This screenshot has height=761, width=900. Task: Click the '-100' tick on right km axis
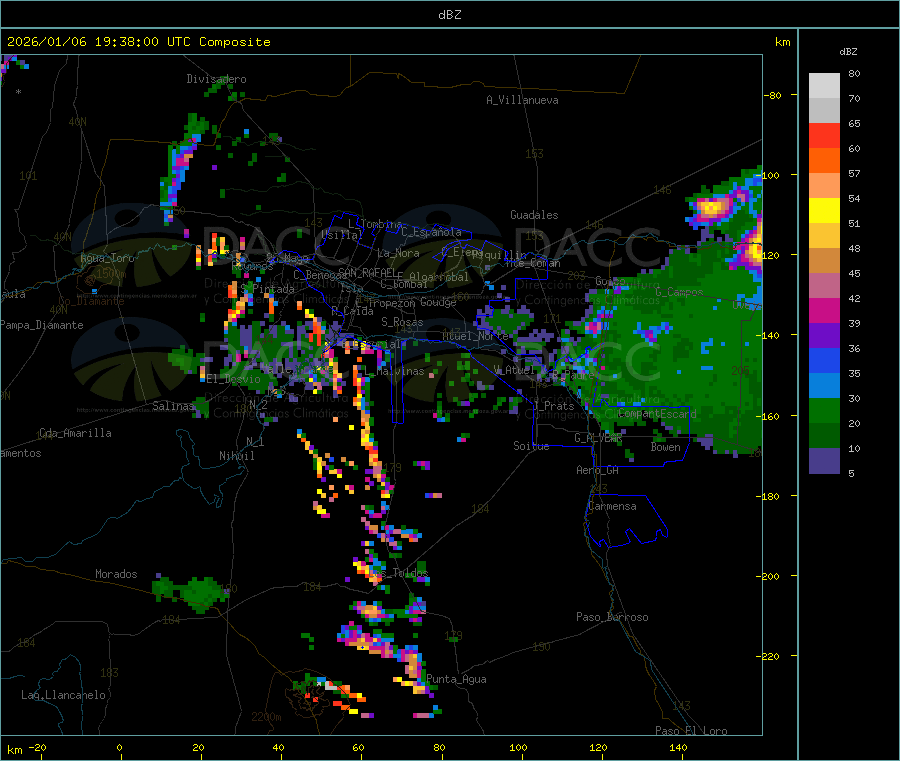tap(771, 175)
